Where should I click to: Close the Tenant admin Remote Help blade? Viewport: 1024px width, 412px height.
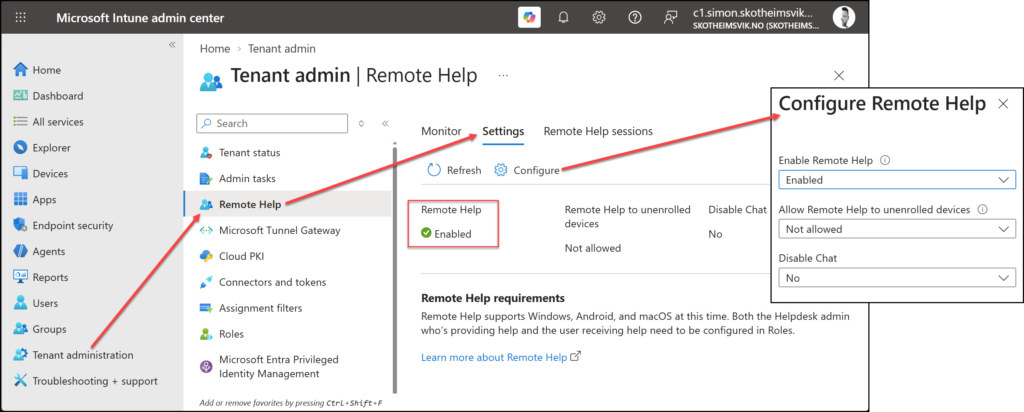(x=839, y=76)
